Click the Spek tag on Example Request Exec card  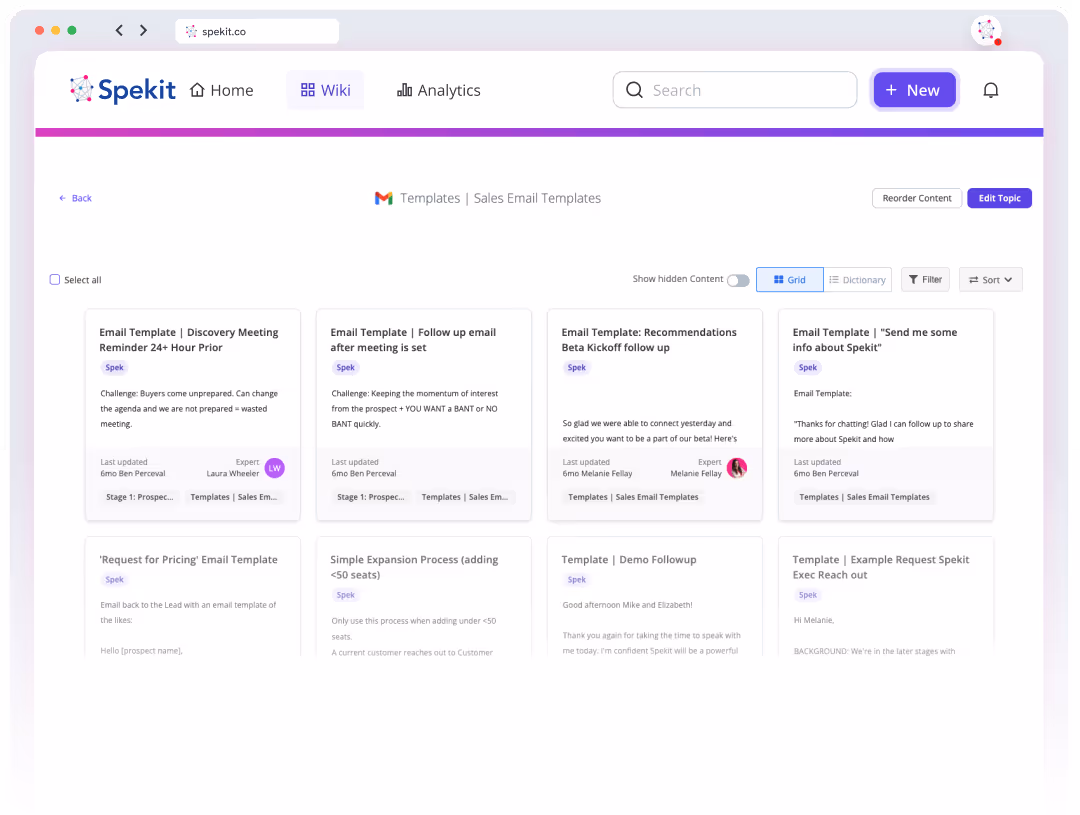coord(808,595)
